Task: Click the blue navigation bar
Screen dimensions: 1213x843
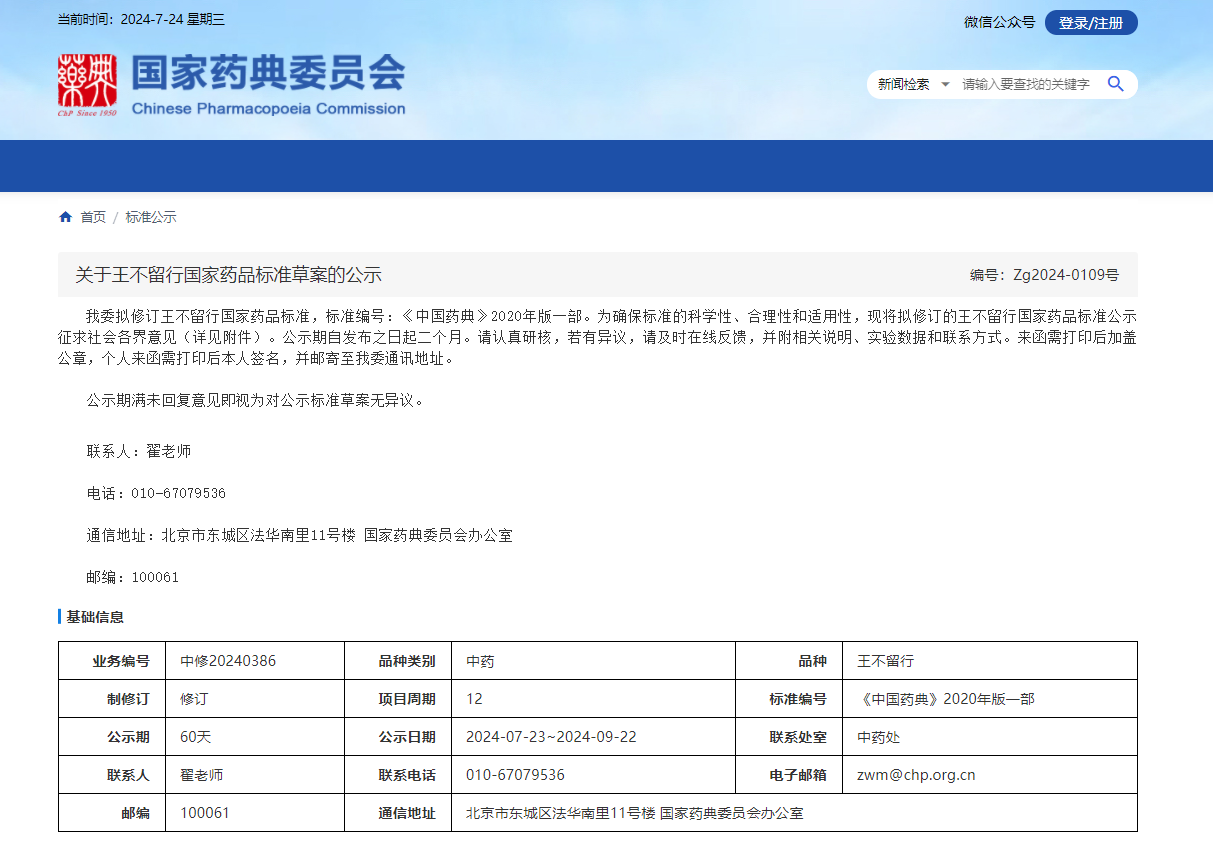Action: click(x=606, y=166)
